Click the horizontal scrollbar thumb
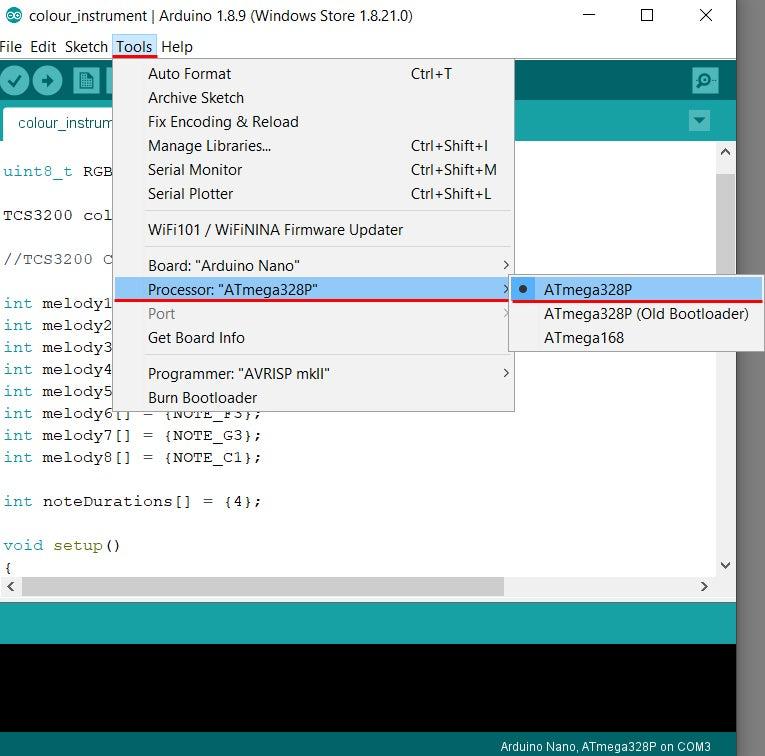The width and height of the screenshot is (765, 756). click(x=263, y=586)
